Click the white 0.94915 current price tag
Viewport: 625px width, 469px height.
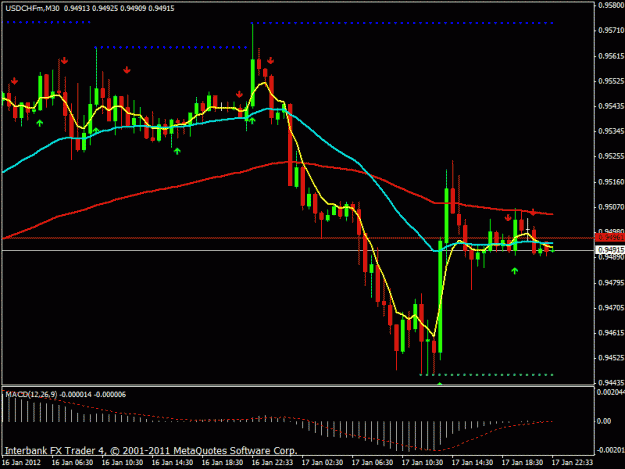[x=610, y=250]
